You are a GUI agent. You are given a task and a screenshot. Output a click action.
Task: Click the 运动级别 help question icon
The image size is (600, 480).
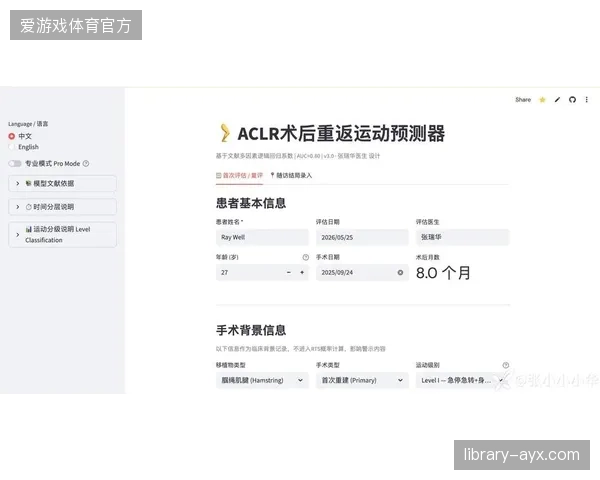point(505,365)
